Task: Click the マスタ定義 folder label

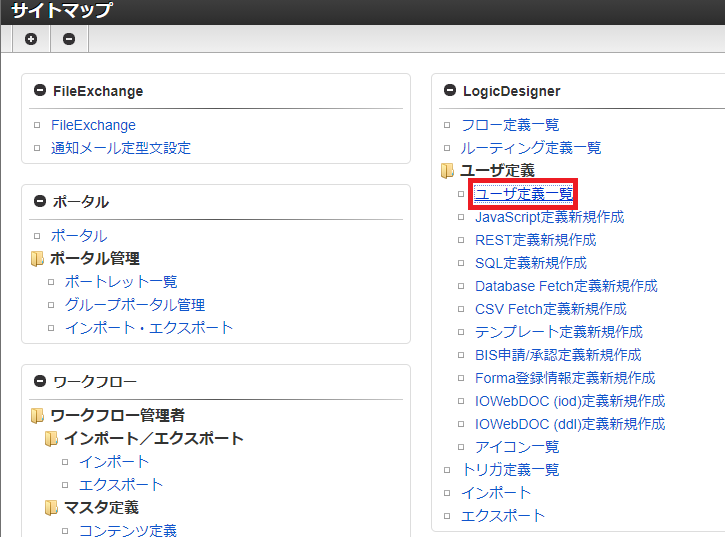Action: 101,508
